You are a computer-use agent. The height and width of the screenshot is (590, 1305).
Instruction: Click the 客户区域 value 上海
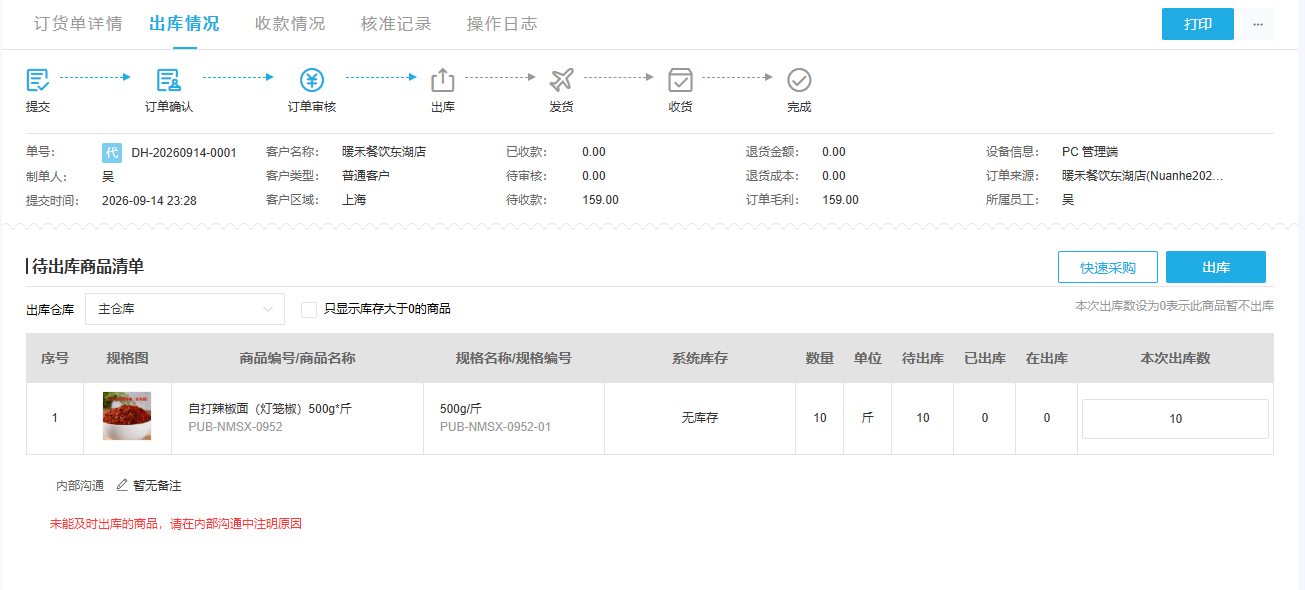coord(354,200)
